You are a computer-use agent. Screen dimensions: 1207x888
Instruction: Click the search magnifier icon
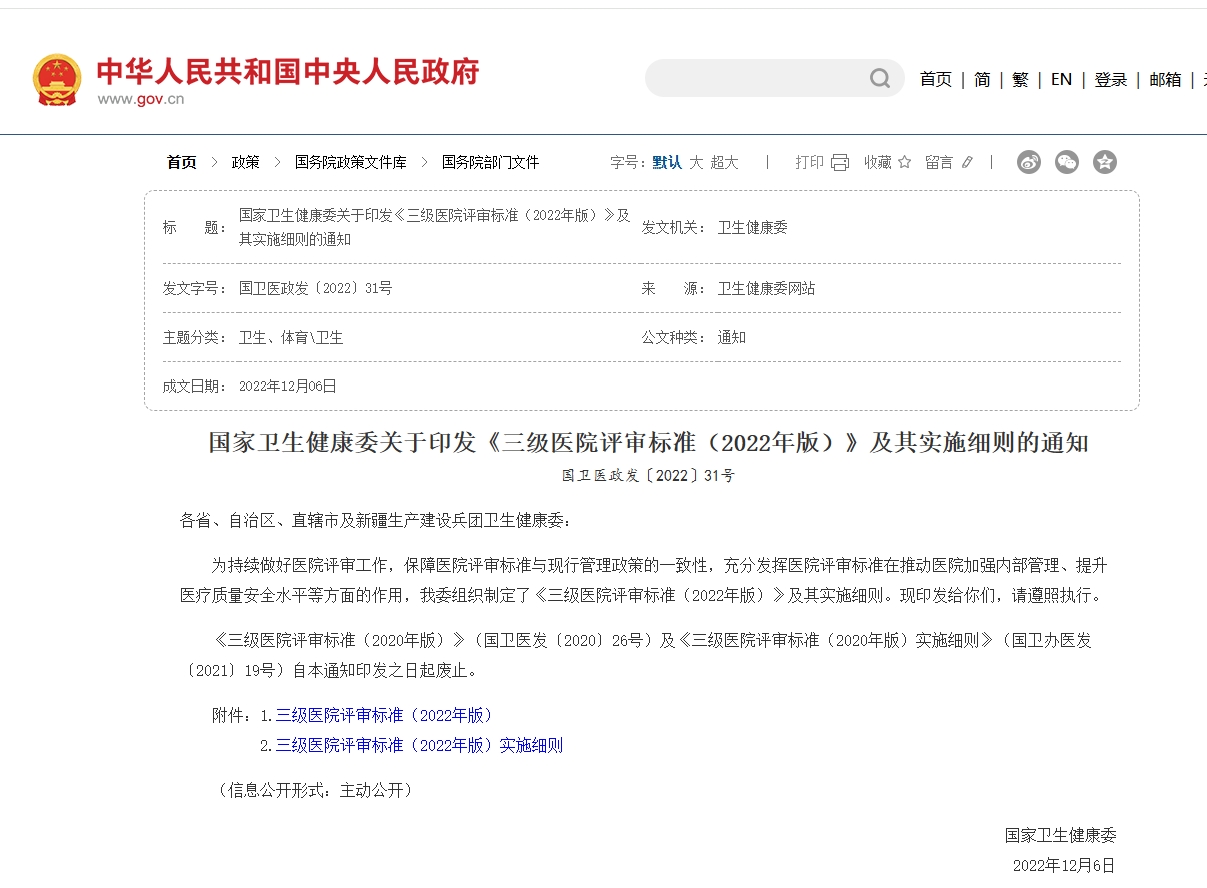pos(879,79)
